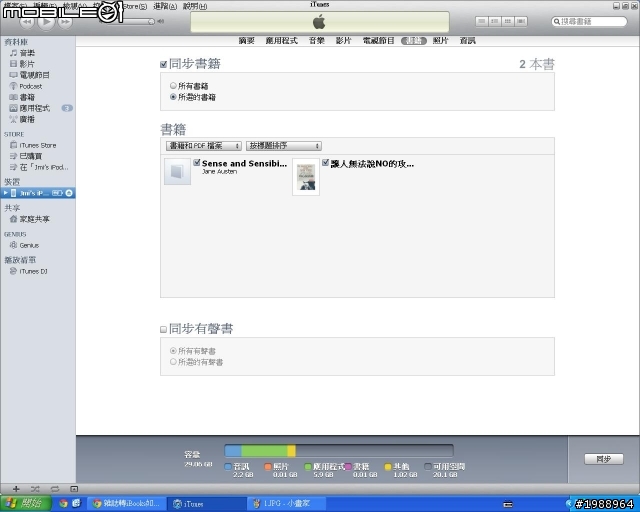This screenshot has width=640, height=512.
Task: Select the 所有書籍 radio option
Action: point(173,86)
